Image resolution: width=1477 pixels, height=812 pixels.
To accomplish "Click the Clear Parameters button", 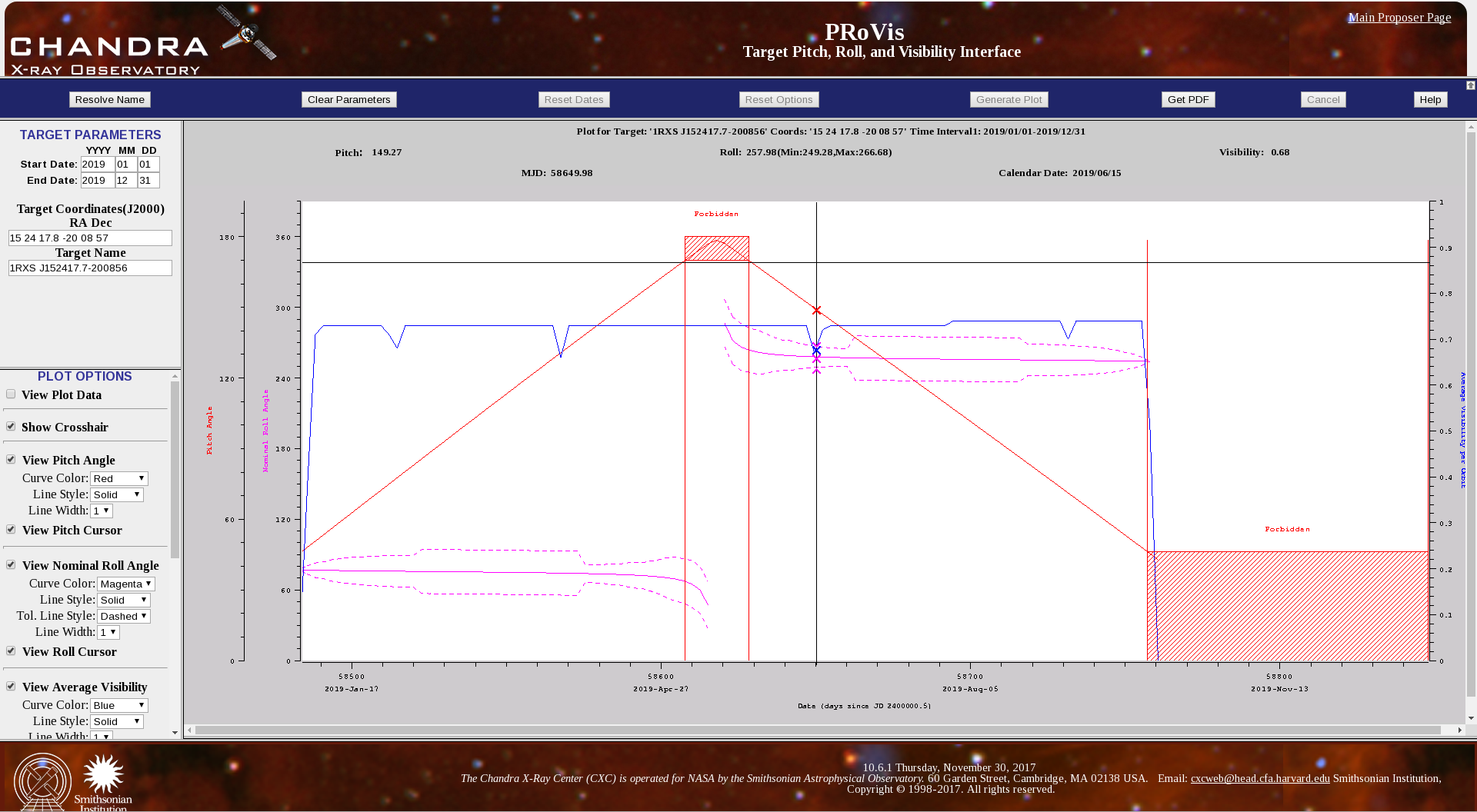I will [349, 99].
